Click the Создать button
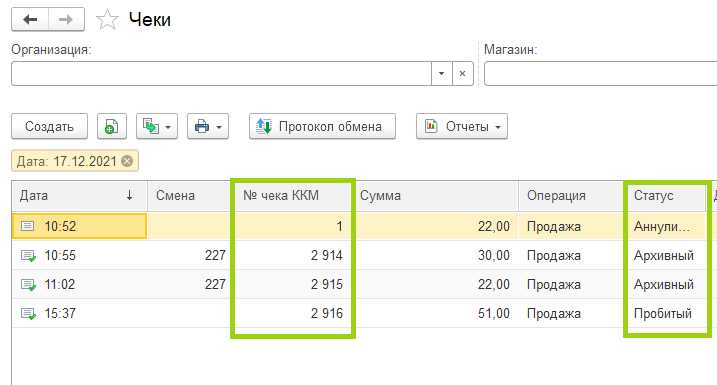717x385 pixels. click(x=49, y=126)
